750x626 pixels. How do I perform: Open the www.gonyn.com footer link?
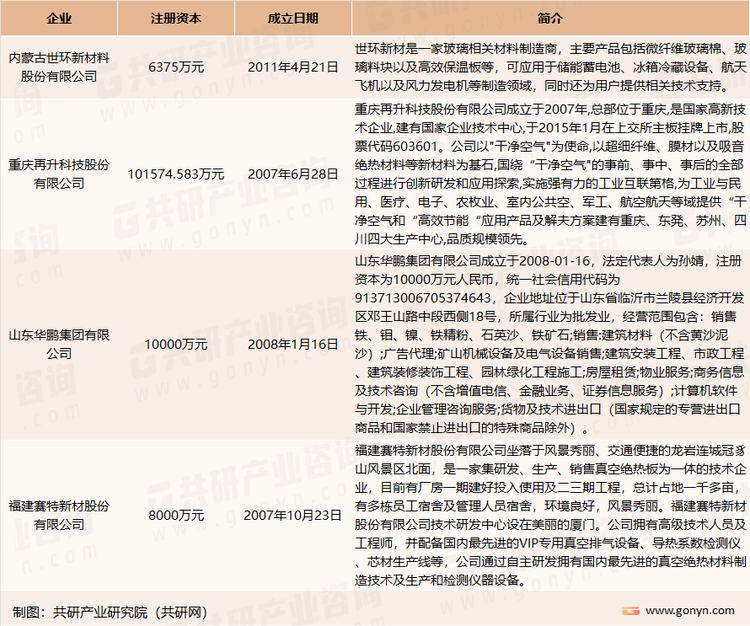point(690,611)
